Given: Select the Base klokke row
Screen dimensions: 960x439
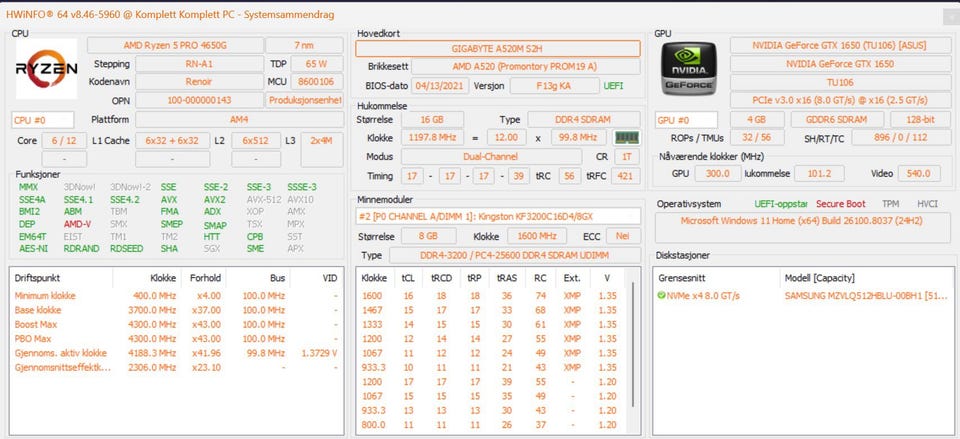Looking at the screenshot, I should (x=176, y=310).
